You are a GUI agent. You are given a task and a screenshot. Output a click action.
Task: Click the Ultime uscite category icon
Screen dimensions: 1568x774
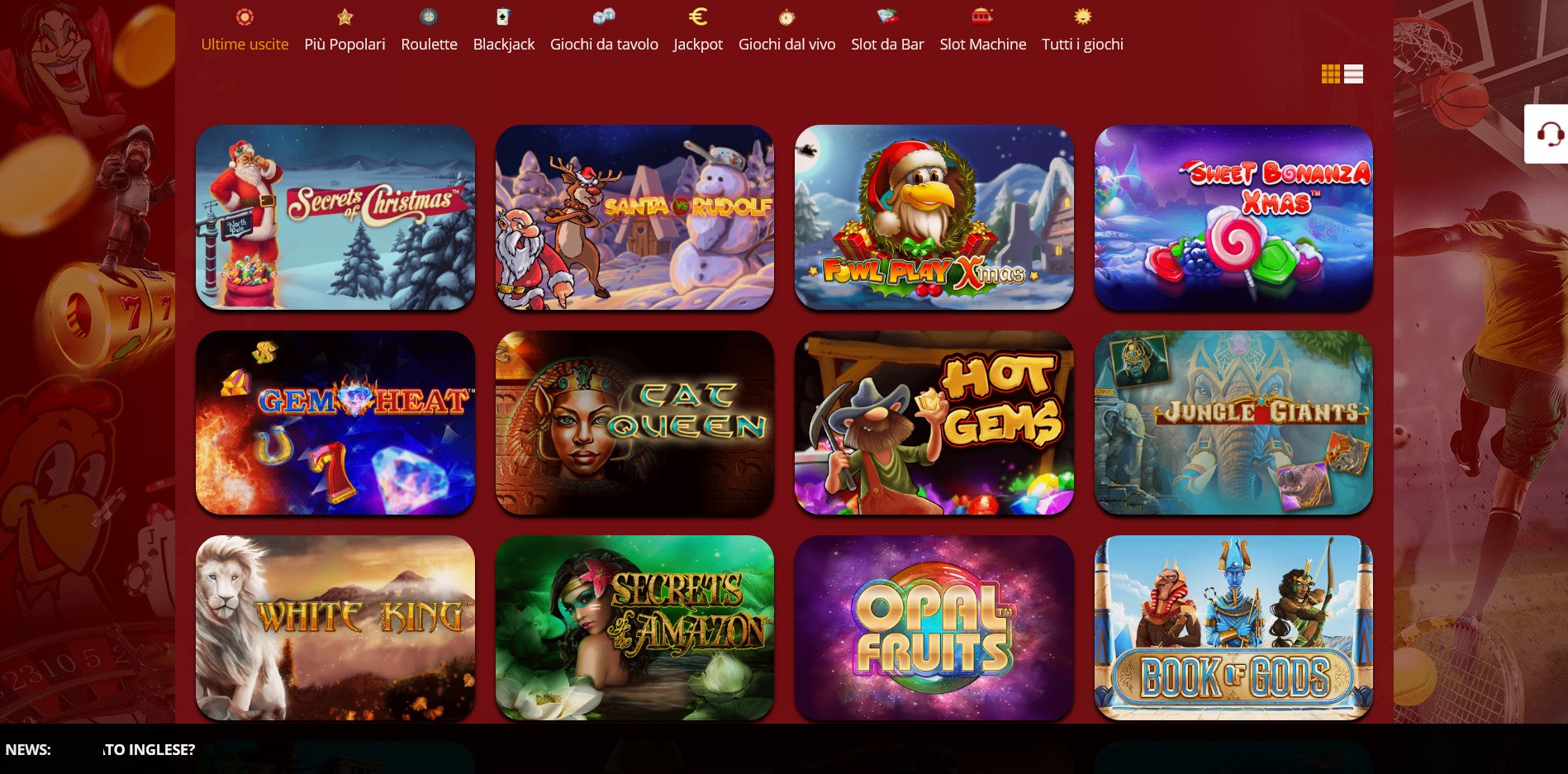pos(245,17)
